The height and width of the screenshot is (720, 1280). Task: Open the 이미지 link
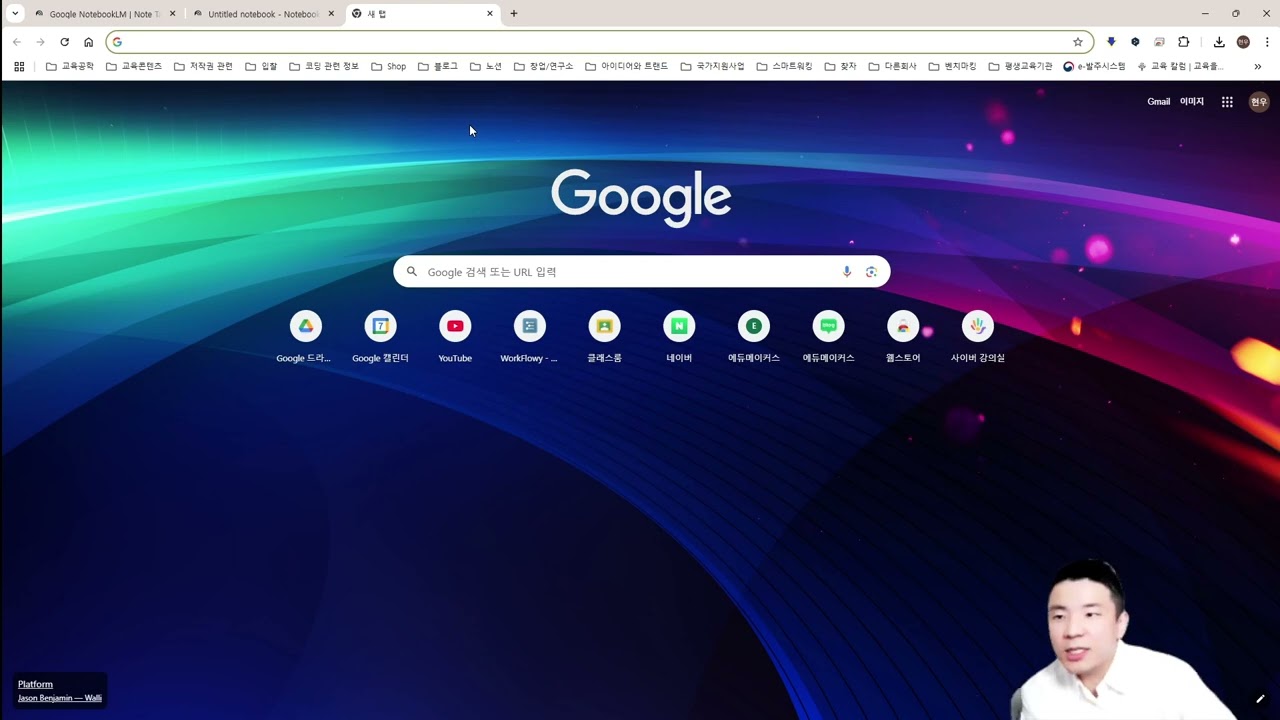[x=1192, y=102]
